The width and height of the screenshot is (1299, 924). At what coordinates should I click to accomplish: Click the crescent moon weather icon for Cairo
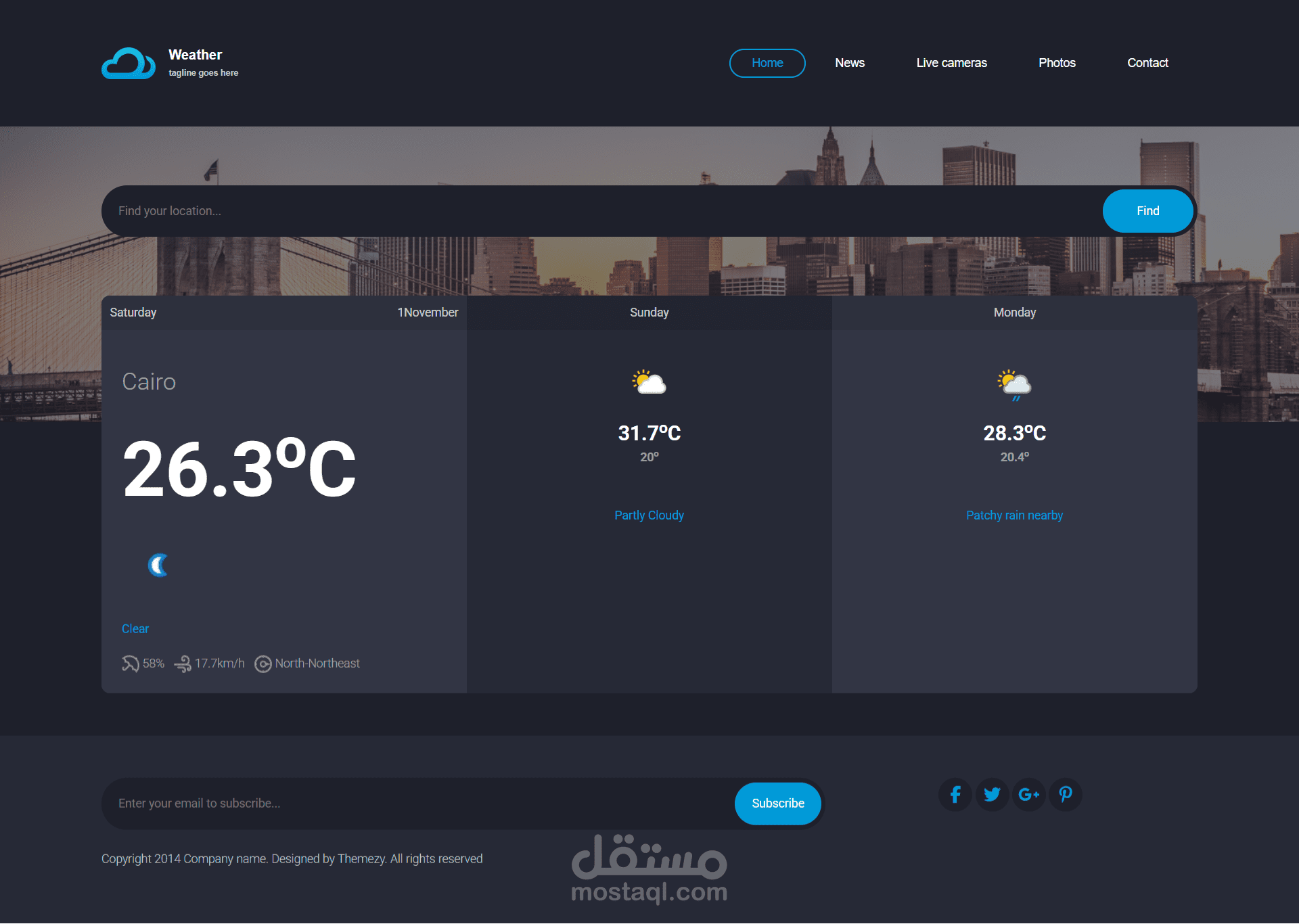tap(158, 565)
